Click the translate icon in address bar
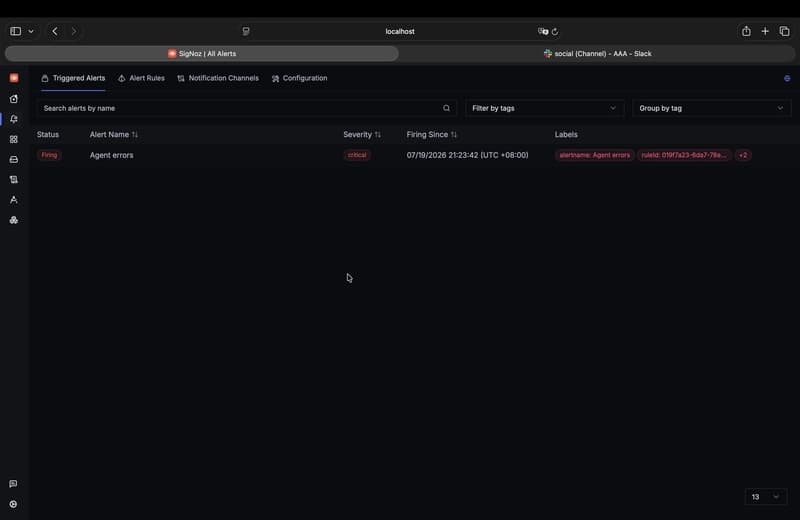The height and width of the screenshot is (520, 800). 543,32
